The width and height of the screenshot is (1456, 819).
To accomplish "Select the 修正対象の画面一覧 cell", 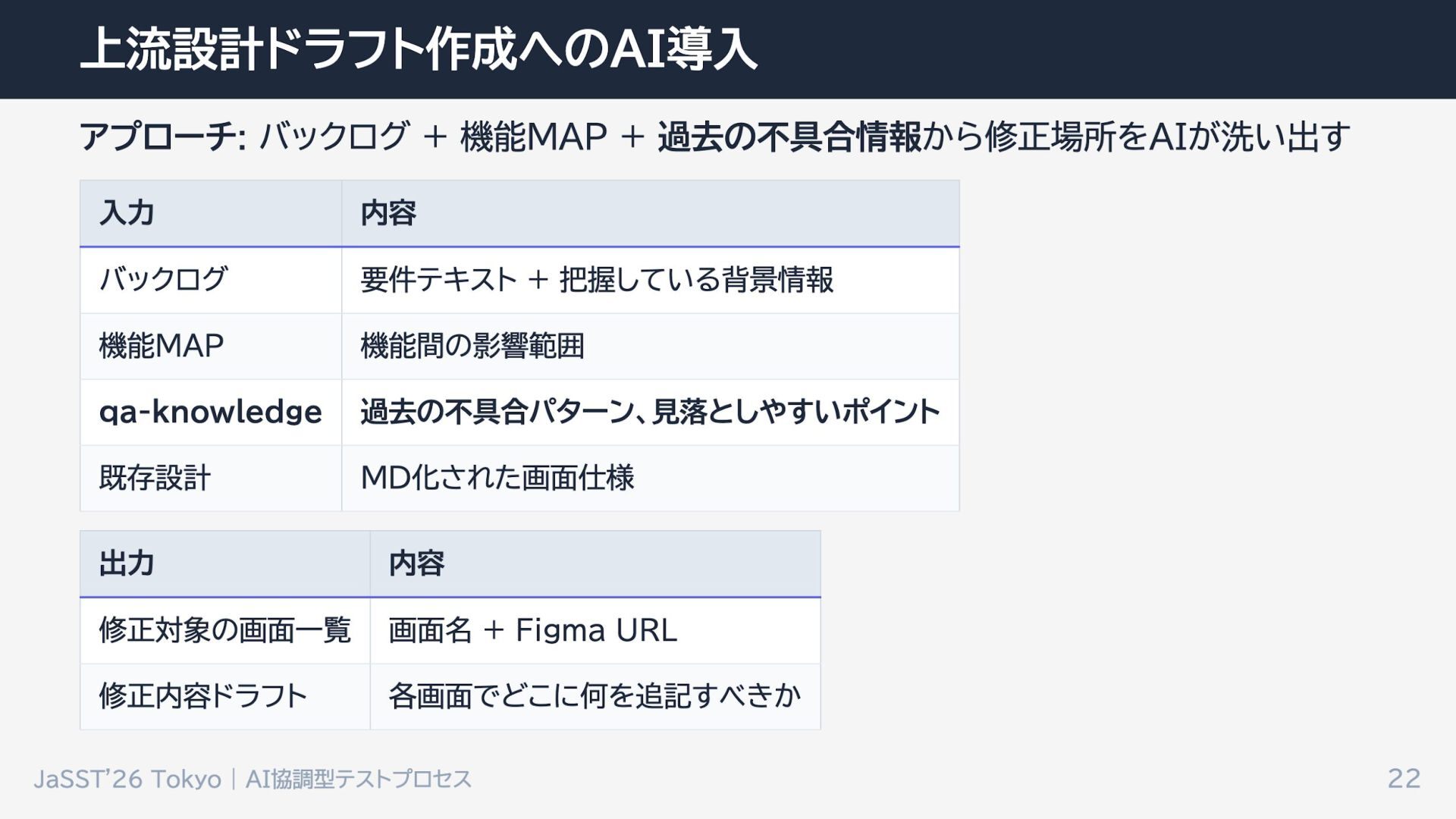I will pyautogui.click(x=224, y=630).
